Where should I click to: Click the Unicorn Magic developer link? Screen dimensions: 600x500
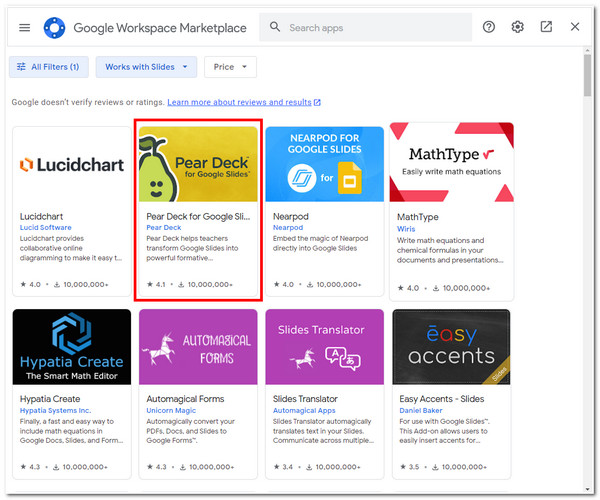tap(171, 410)
